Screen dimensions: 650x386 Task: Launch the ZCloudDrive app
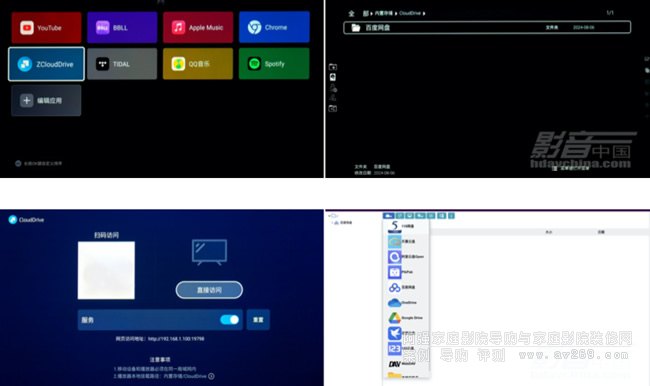tap(46, 64)
